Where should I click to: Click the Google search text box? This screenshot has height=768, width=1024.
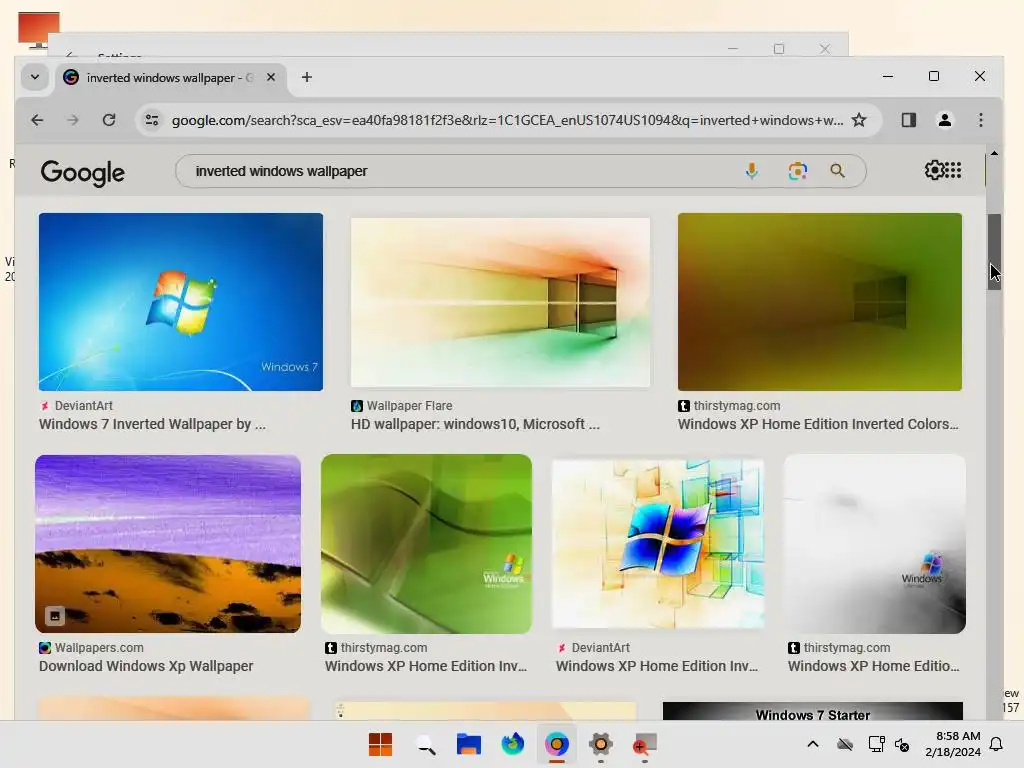[x=457, y=171]
